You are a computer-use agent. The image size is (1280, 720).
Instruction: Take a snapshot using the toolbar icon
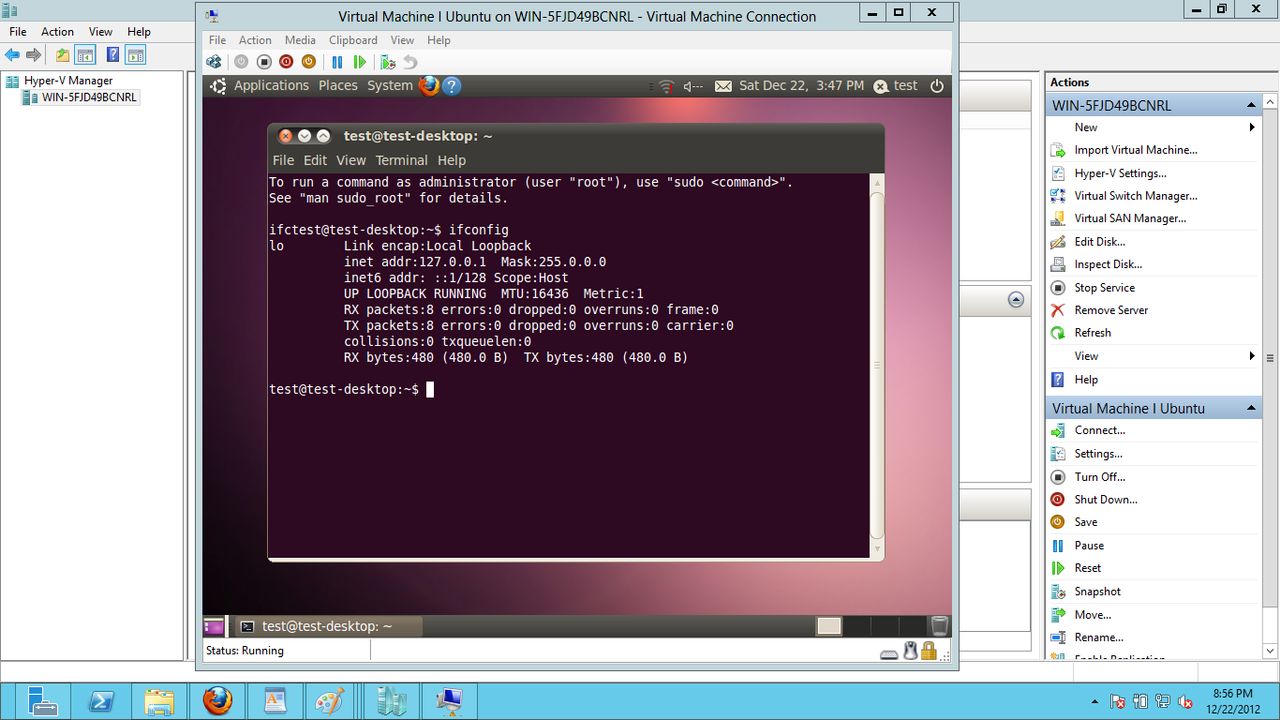coord(388,62)
